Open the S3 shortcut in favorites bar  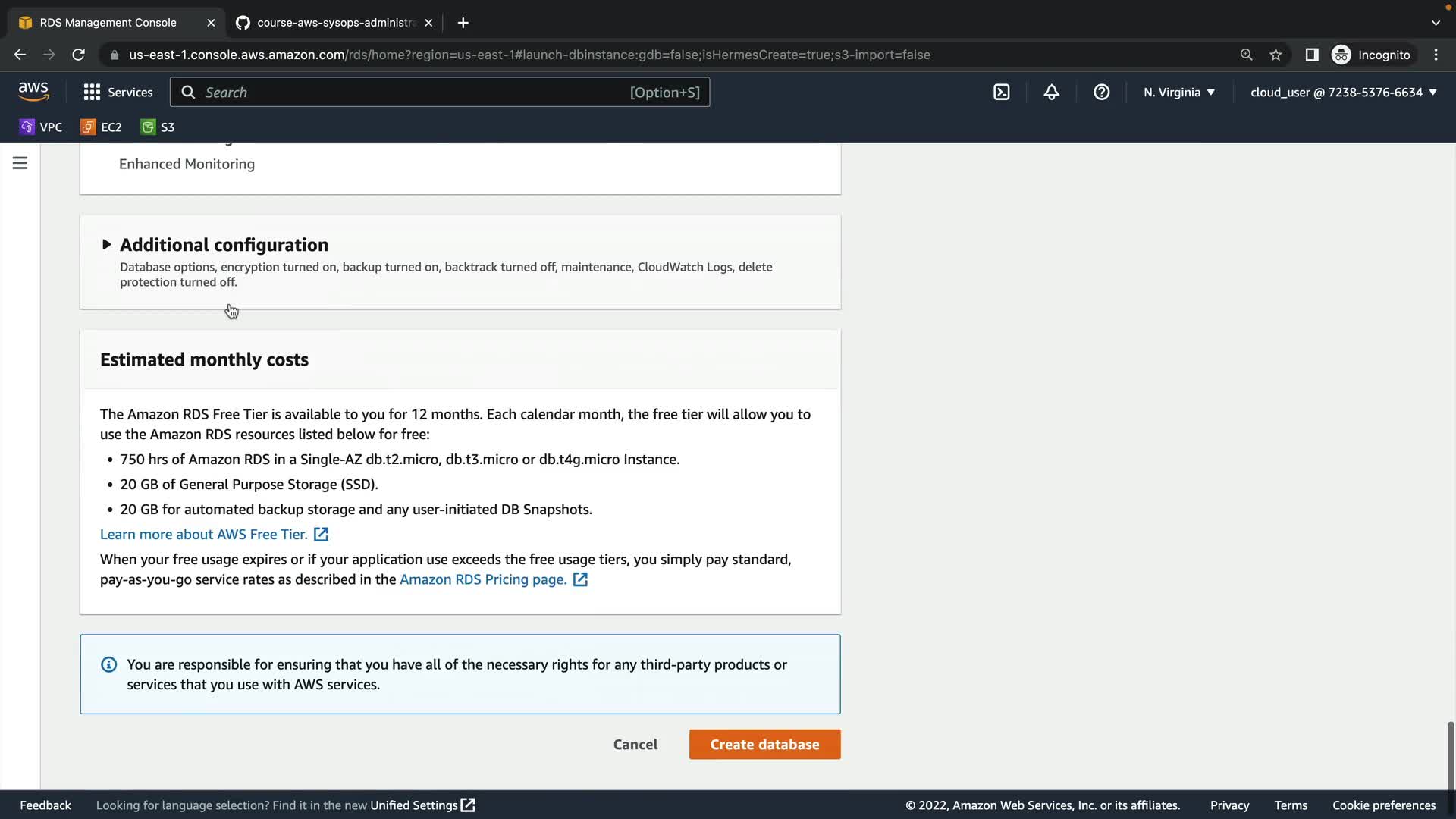tap(158, 127)
